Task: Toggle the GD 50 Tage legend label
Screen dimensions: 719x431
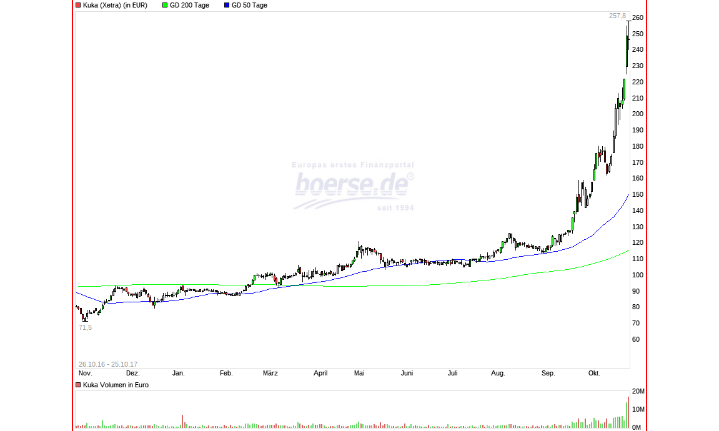Action: tap(250, 5)
